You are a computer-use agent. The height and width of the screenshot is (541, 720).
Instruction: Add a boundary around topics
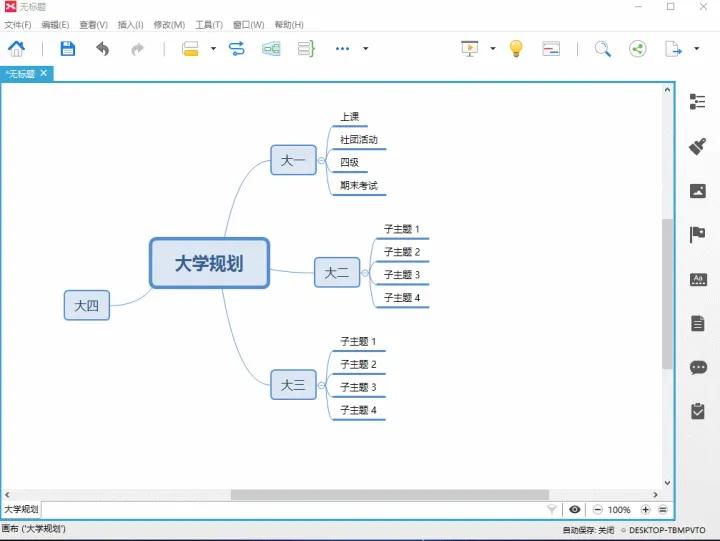tap(271, 48)
